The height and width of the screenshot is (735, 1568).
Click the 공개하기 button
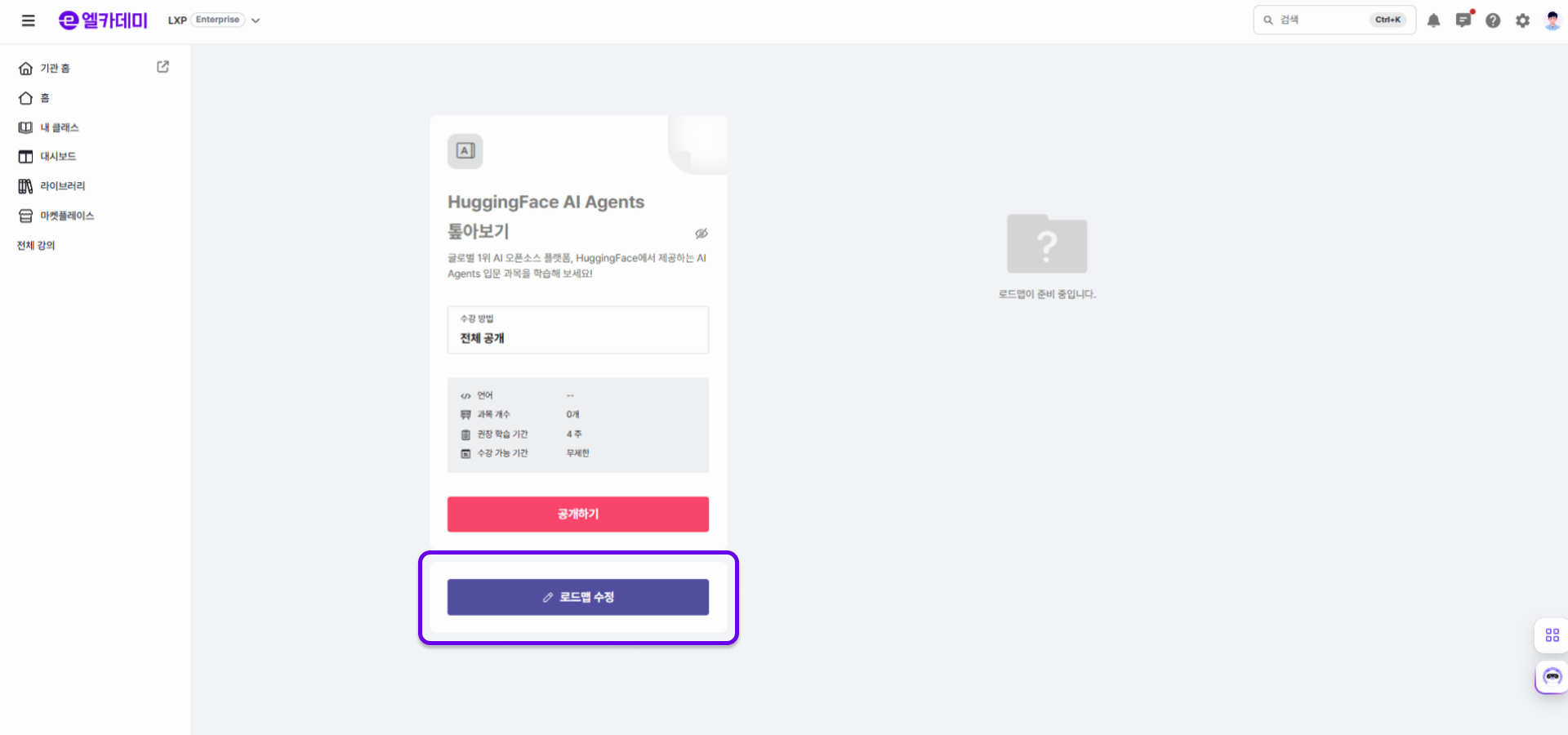(577, 514)
